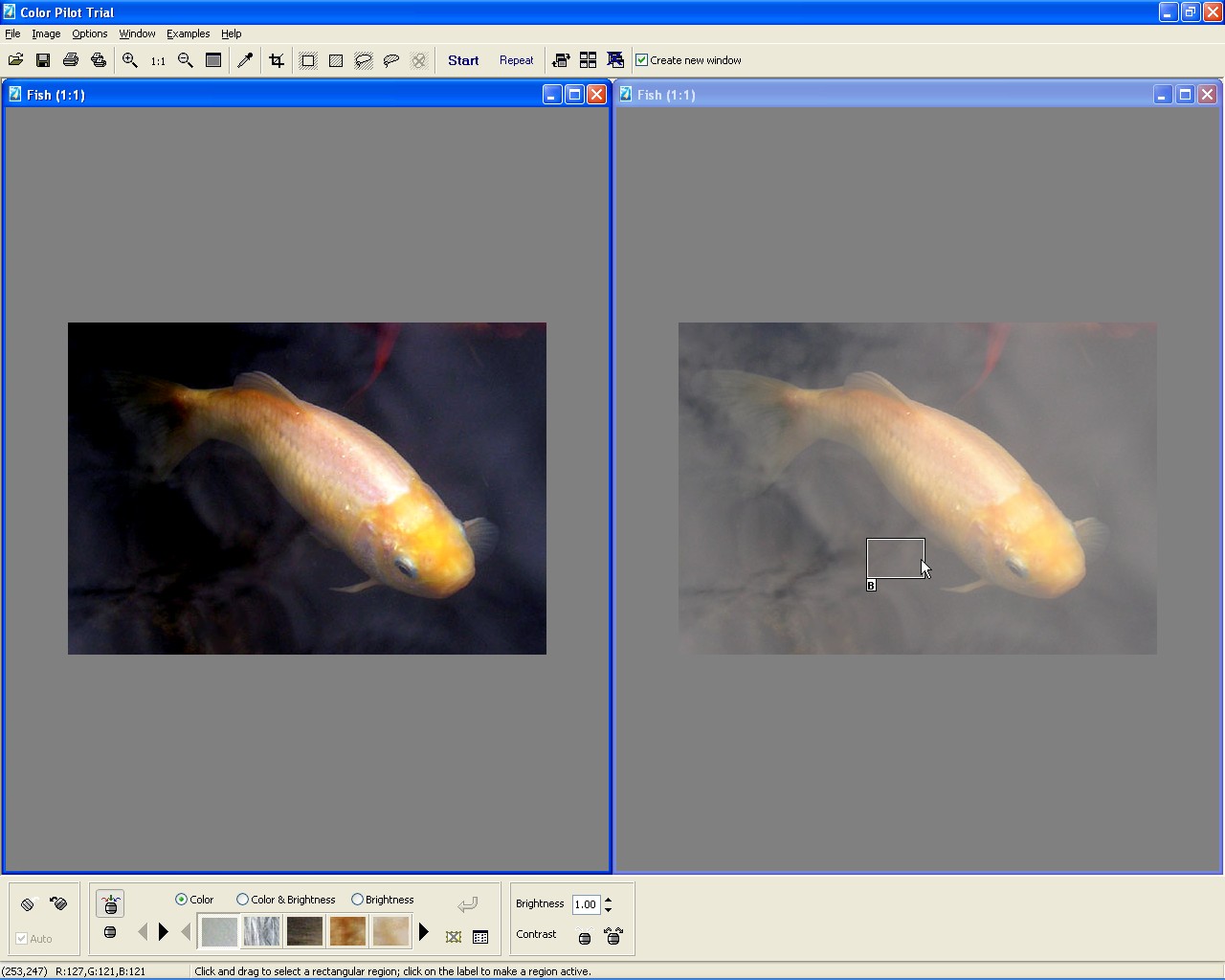The width and height of the screenshot is (1225, 980).
Task: Switch to full screen view icon
Action: click(x=213, y=60)
